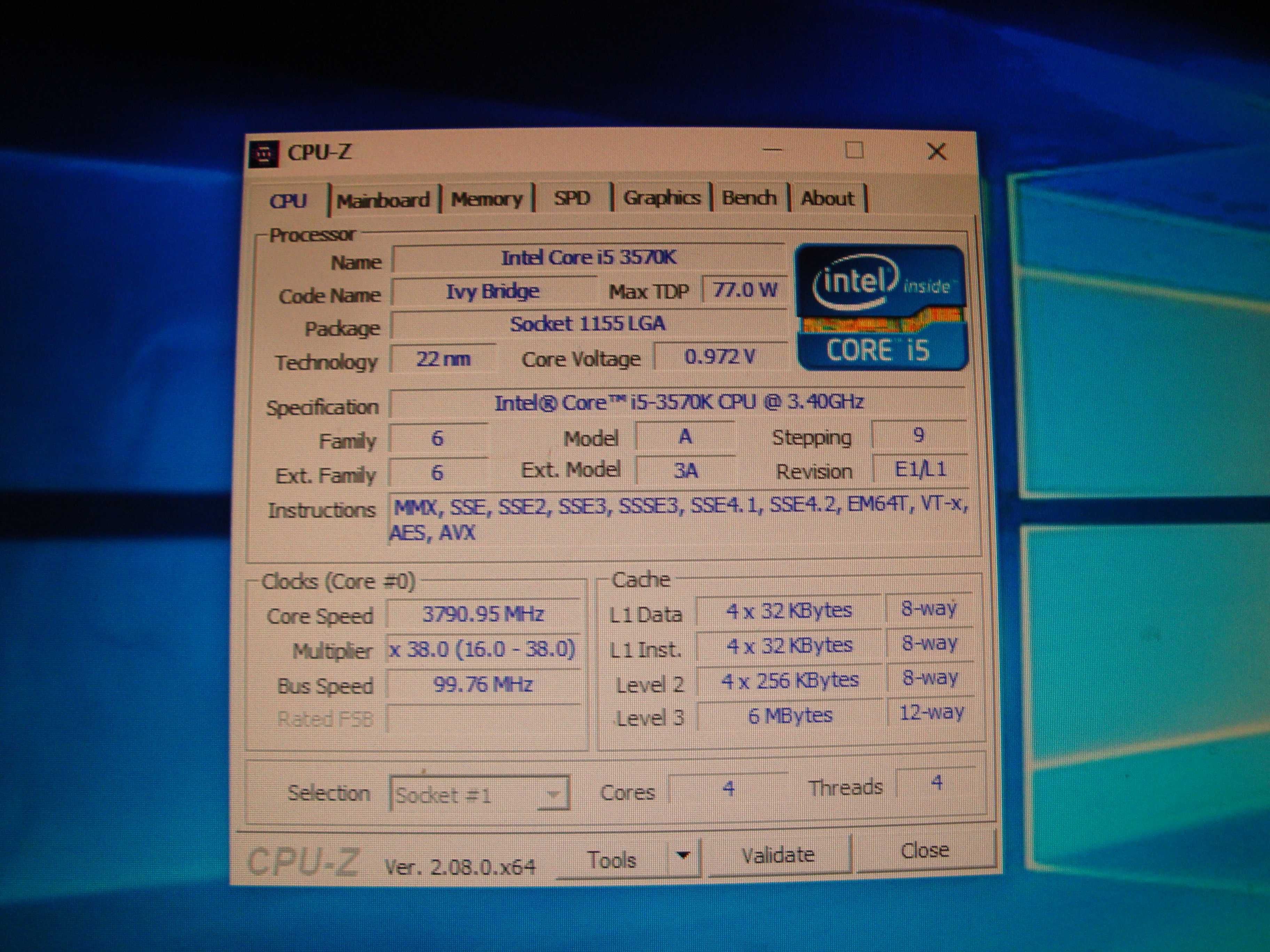Click the Revision value E1/L1
The height and width of the screenshot is (952, 1270).
point(920,470)
